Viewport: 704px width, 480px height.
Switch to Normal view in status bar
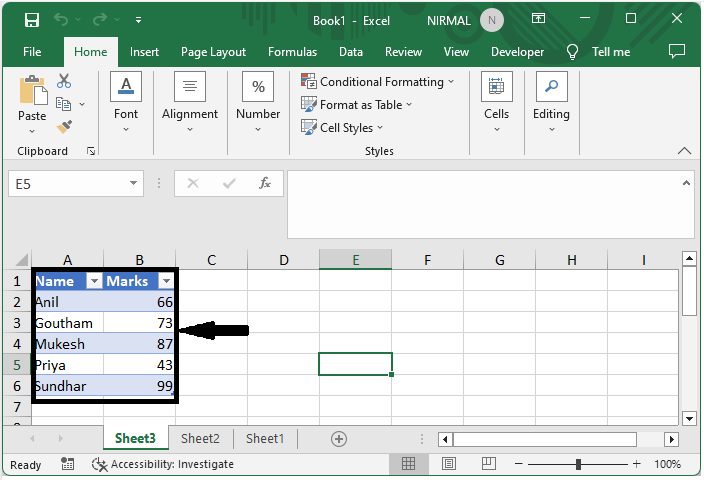pyautogui.click(x=408, y=464)
